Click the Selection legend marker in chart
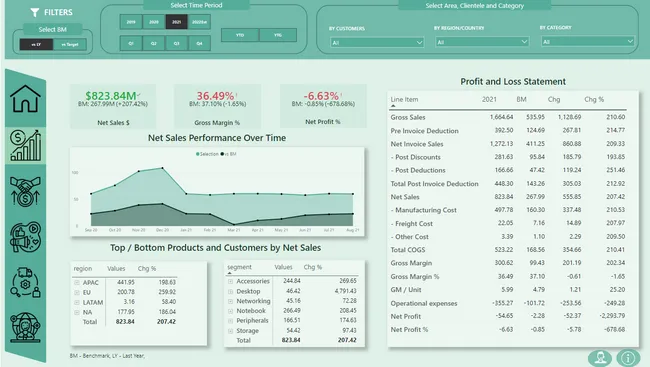The height and width of the screenshot is (367, 650). [x=198, y=154]
